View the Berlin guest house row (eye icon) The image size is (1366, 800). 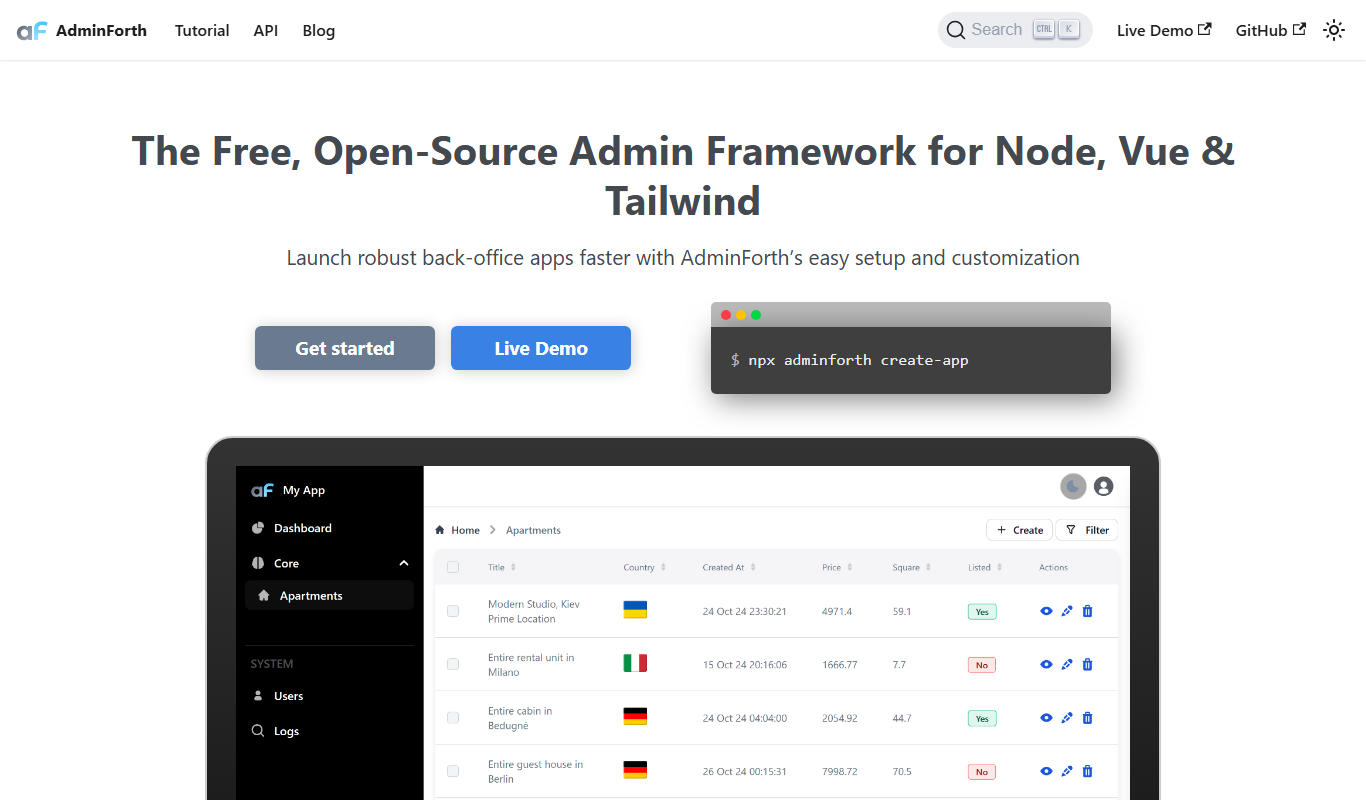[x=1046, y=771]
